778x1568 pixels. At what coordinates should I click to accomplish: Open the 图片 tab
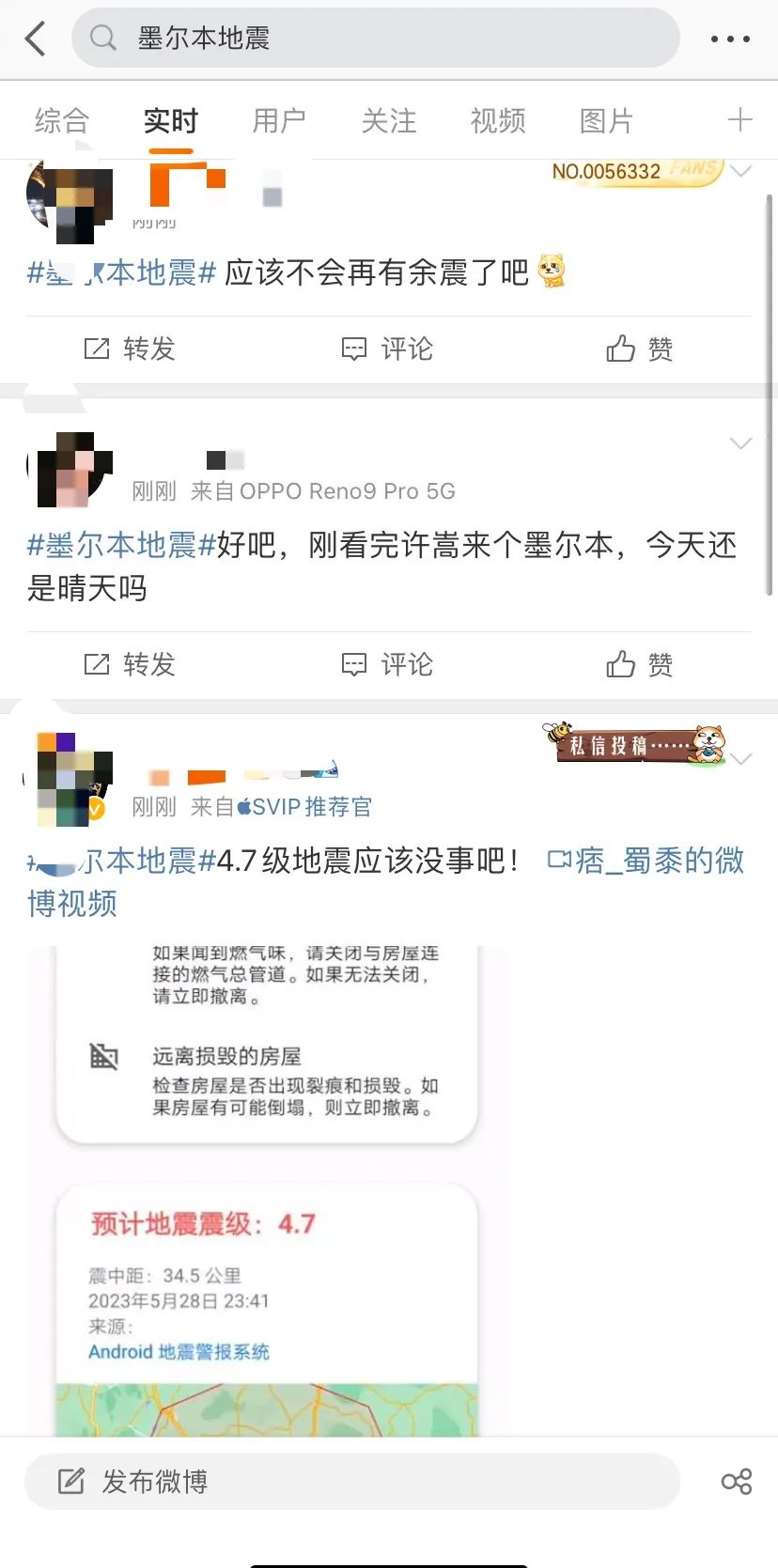coord(607,120)
